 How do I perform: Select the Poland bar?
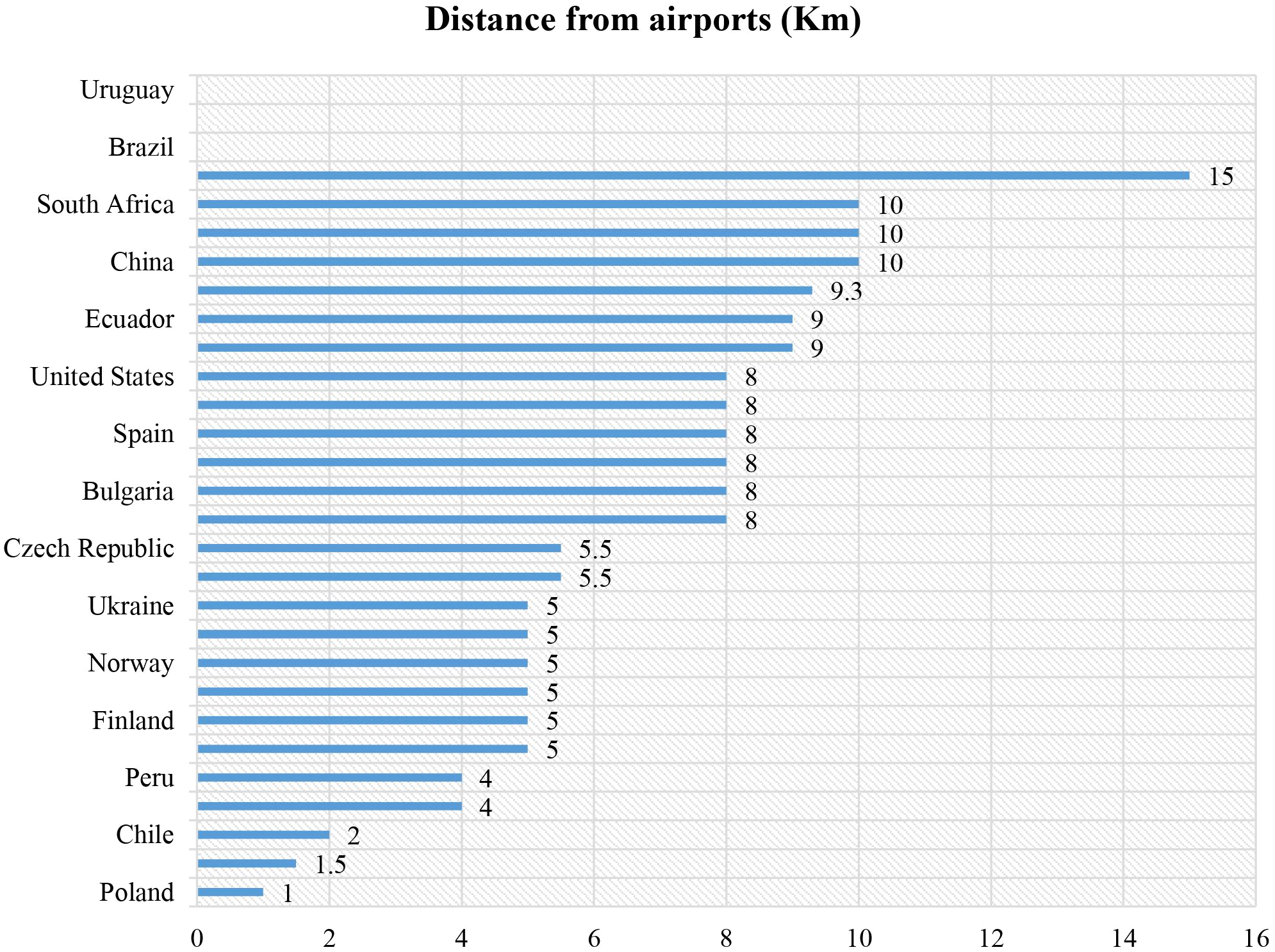(x=230, y=892)
